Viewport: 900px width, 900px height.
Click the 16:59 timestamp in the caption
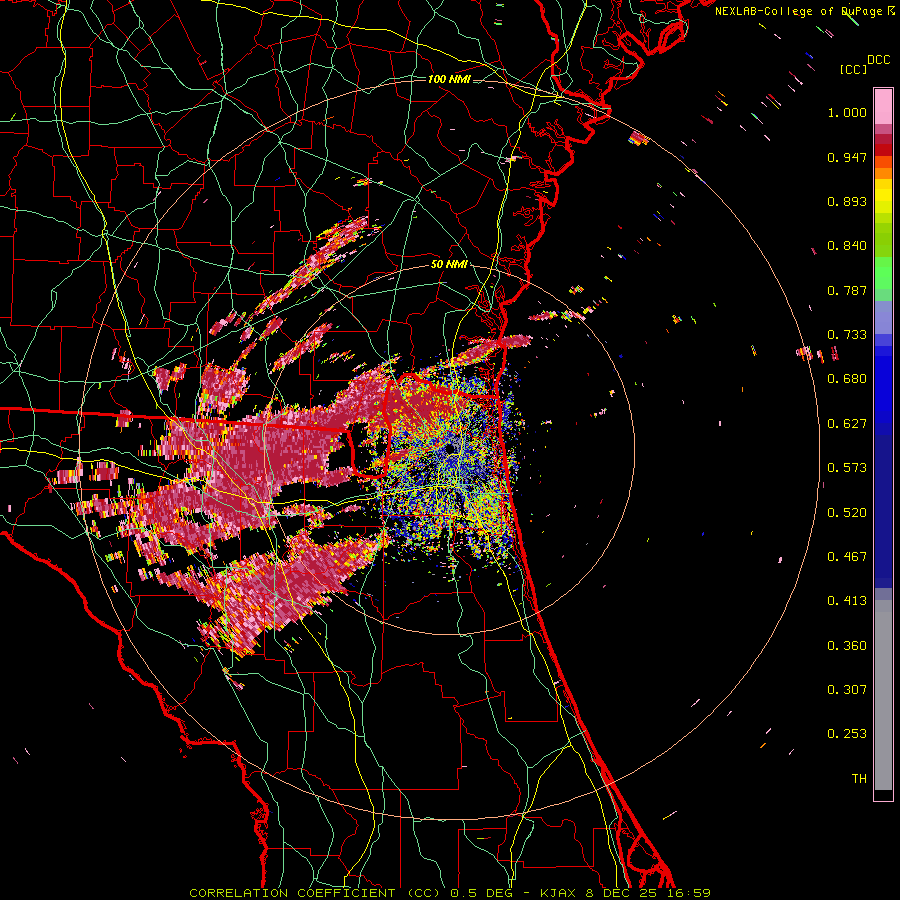pyautogui.click(x=690, y=893)
